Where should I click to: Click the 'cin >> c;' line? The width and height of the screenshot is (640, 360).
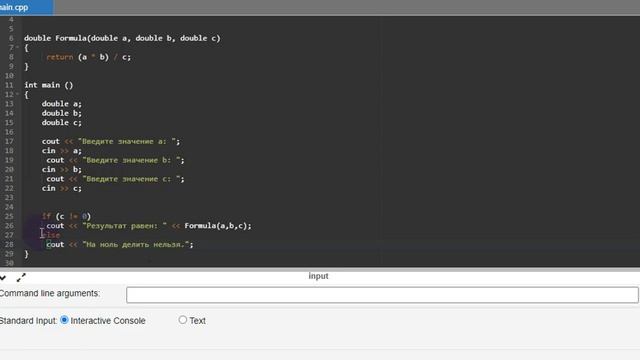click(62, 188)
